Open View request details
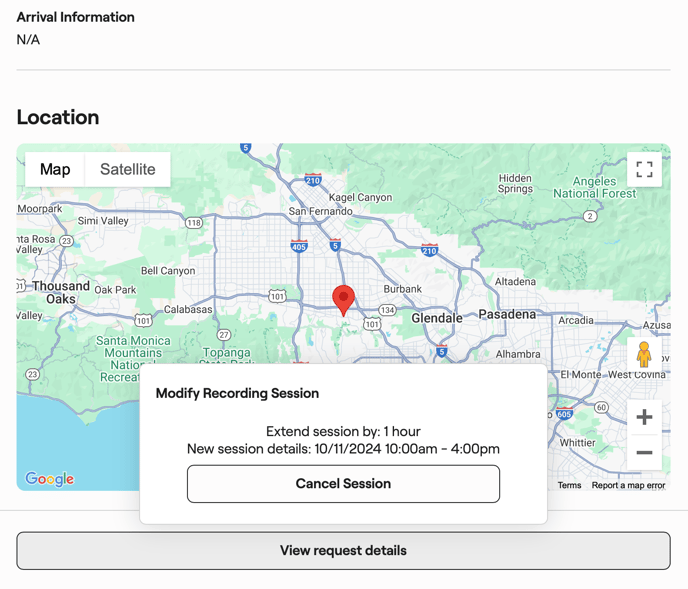688x589 pixels. 343,551
